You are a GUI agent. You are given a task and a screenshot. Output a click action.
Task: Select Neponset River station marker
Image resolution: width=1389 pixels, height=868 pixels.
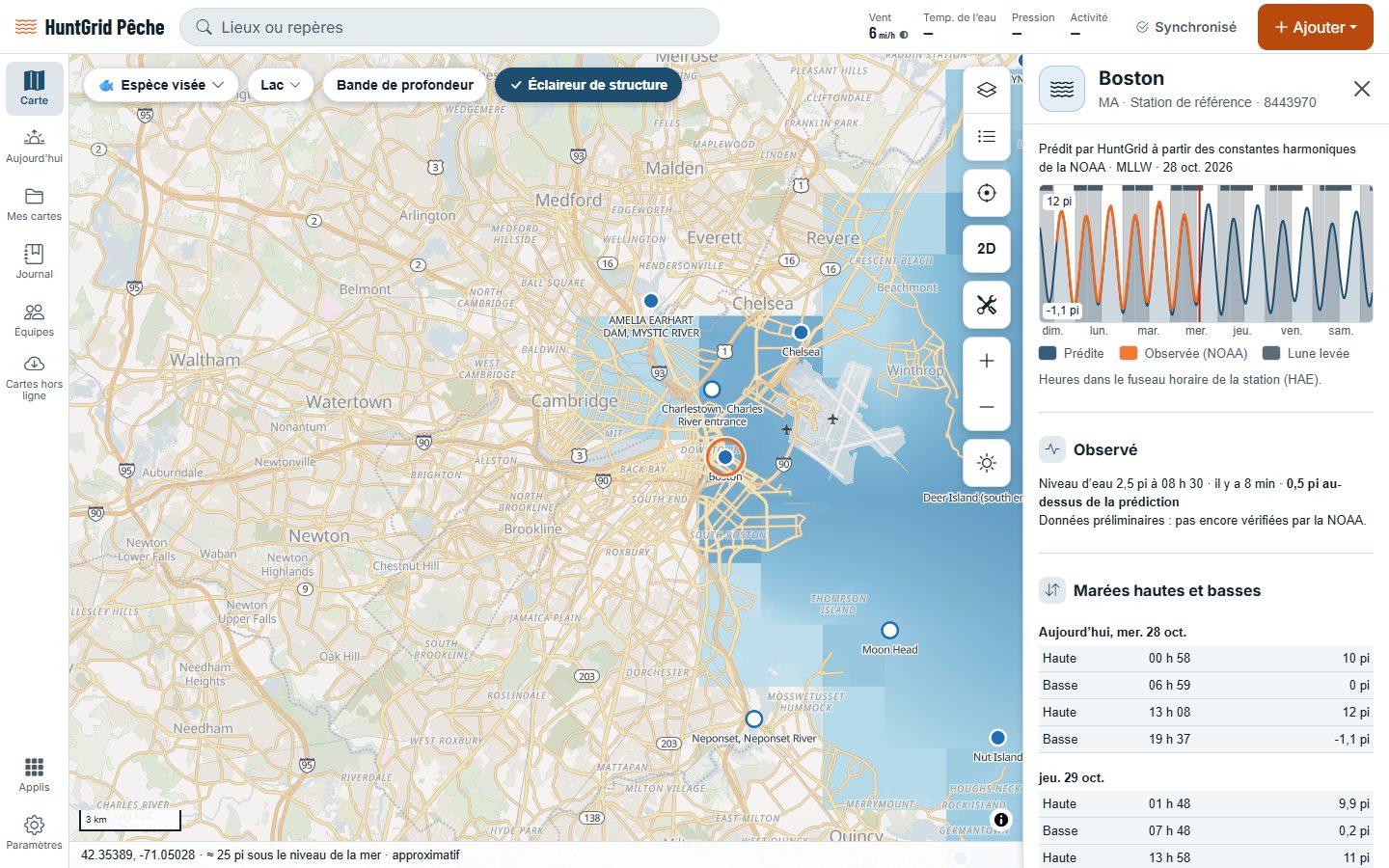coord(754,719)
